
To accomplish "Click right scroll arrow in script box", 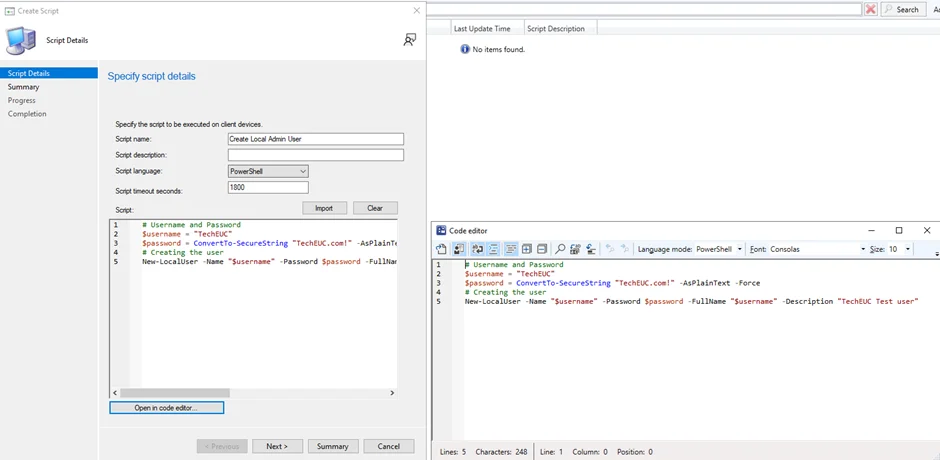I will coord(392,393).
